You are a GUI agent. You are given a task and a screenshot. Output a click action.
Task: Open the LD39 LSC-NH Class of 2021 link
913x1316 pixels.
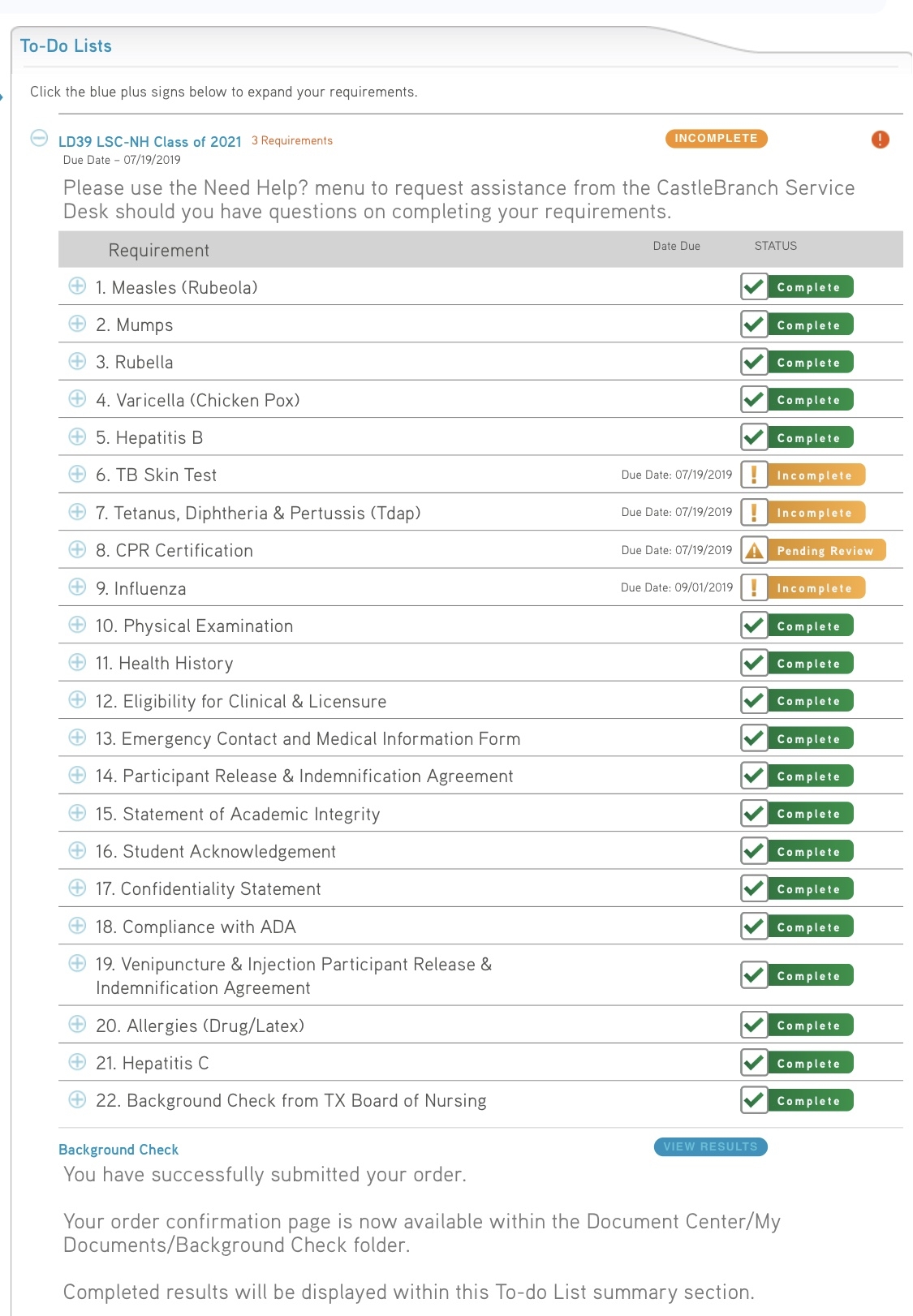coord(150,142)
